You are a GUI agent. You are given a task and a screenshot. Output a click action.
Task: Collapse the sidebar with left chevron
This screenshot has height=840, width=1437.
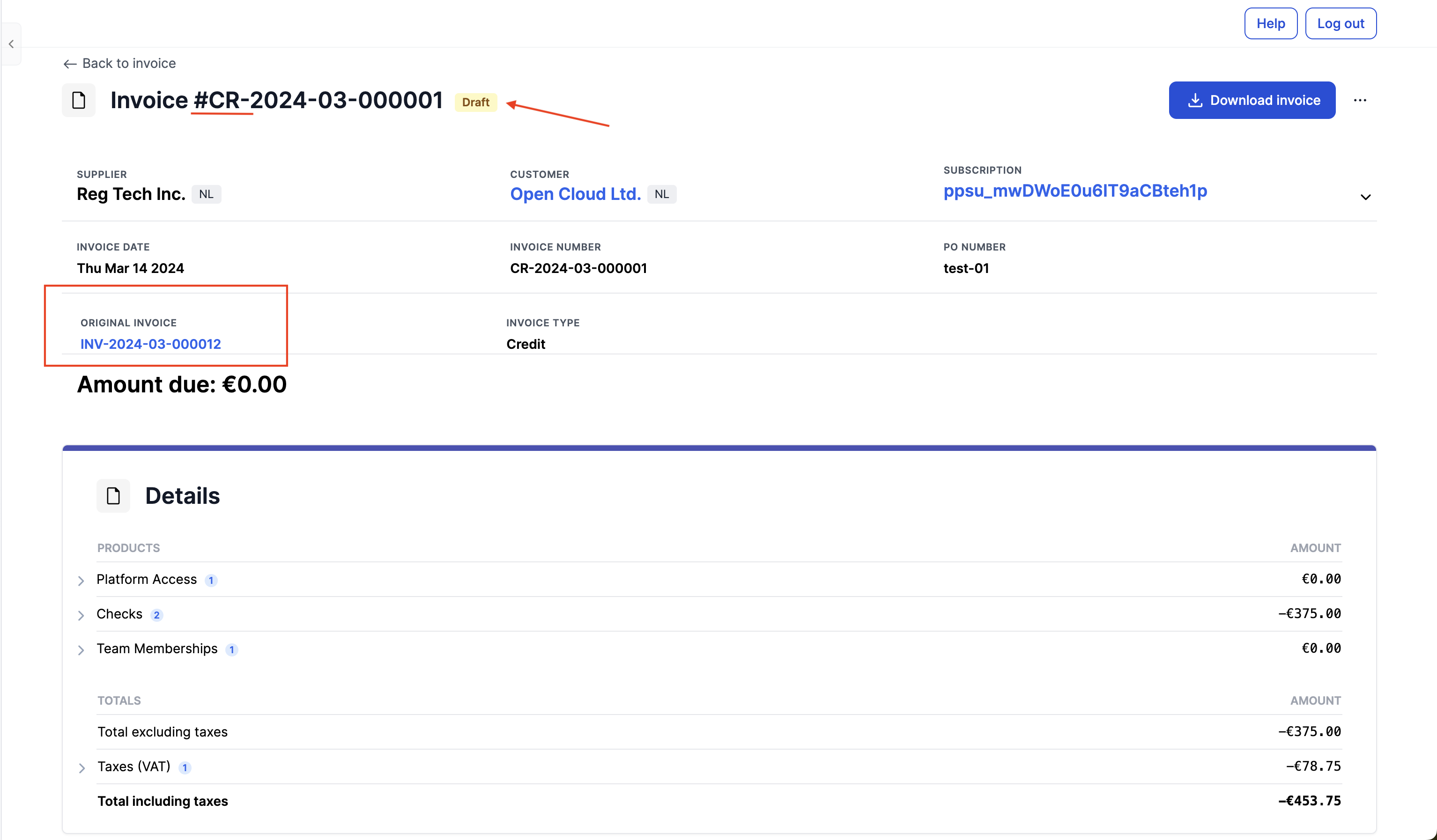[11, 44]
